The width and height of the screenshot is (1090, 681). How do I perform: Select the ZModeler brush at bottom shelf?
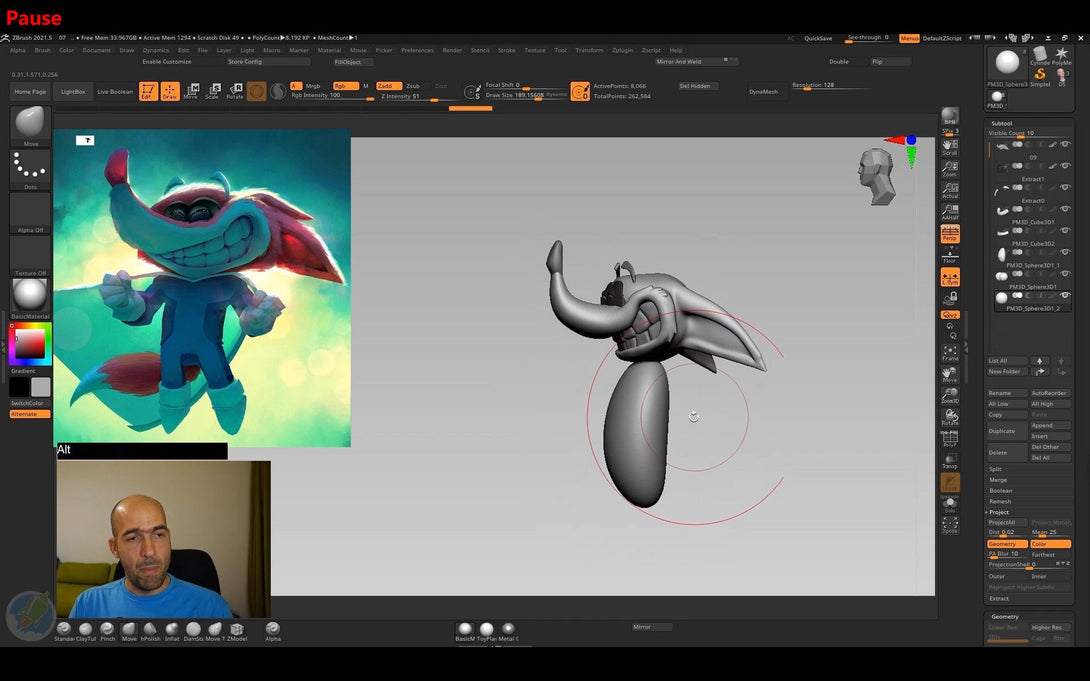[x=236, y=632]
